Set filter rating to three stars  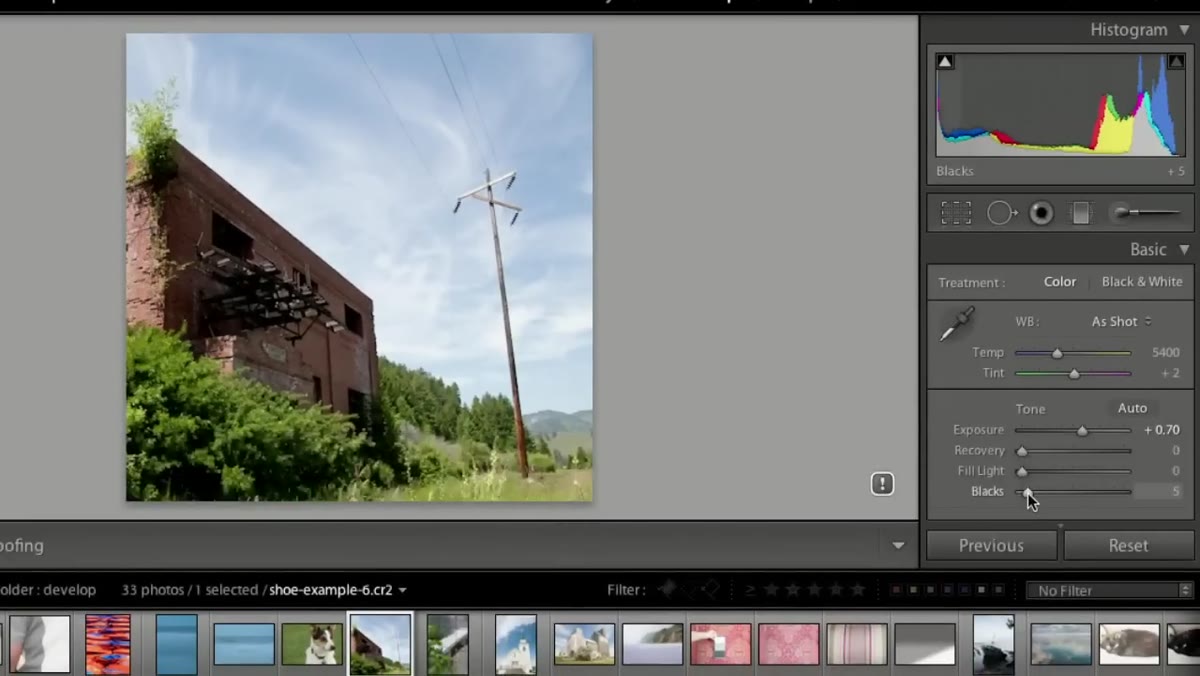pos(815,590)
